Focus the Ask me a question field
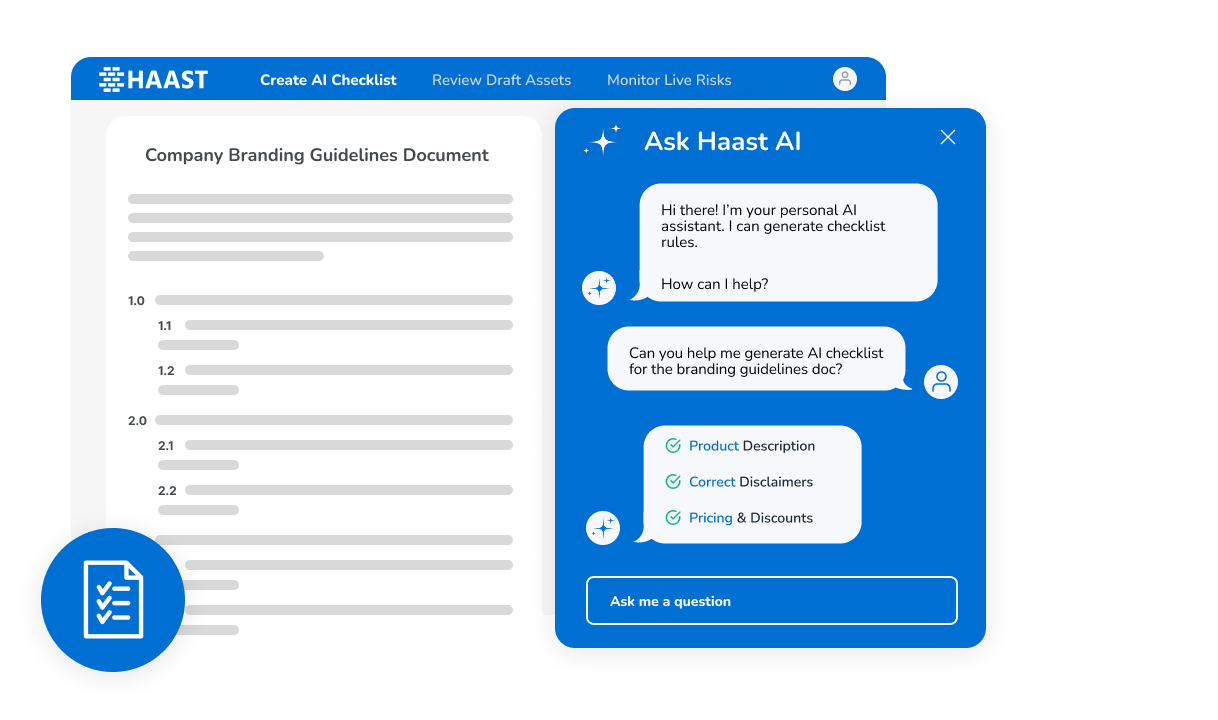The image size is (1218, 720). pos(771,601)
